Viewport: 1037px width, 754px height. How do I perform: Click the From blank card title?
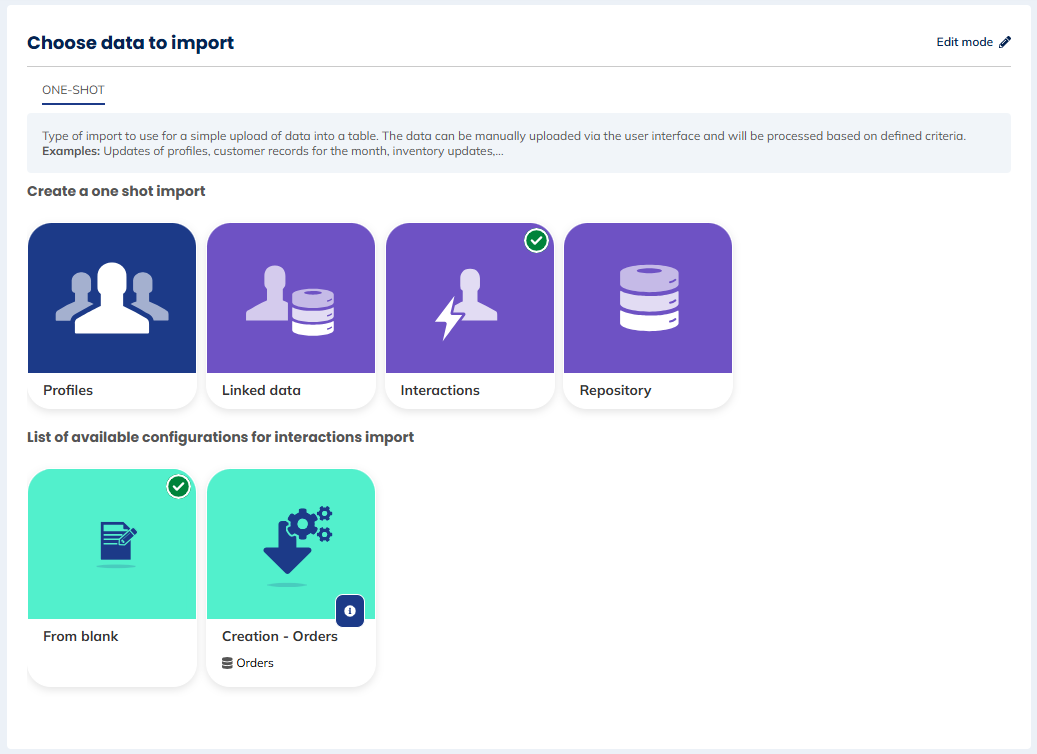80,636
